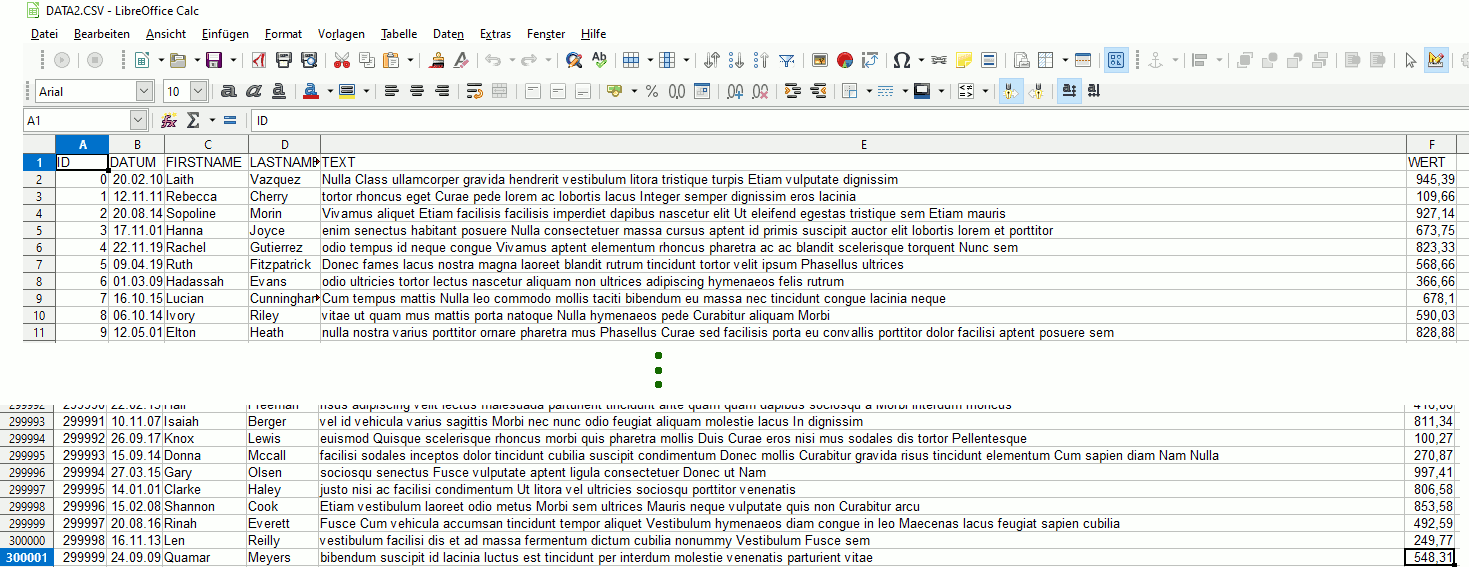
Task: Click the Merge and Center Cells icon
Action: click(x=500, y=91)
